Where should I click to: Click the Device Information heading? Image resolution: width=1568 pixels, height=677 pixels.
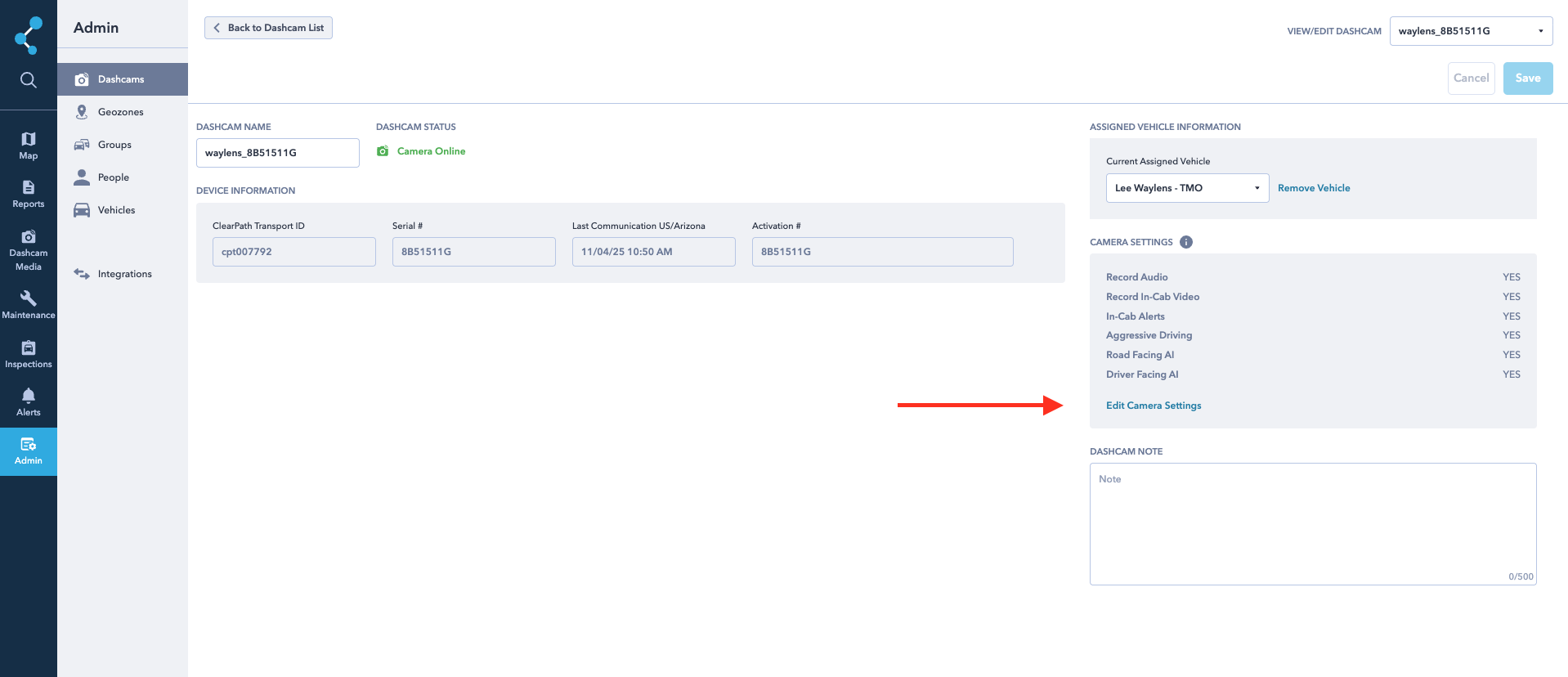click(x=245, y=191)
